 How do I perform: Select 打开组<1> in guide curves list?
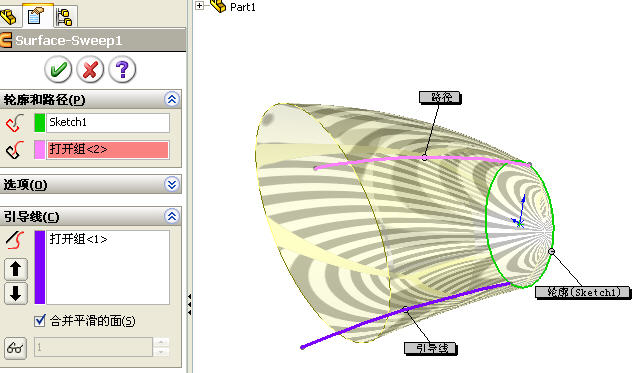point(78,239)
